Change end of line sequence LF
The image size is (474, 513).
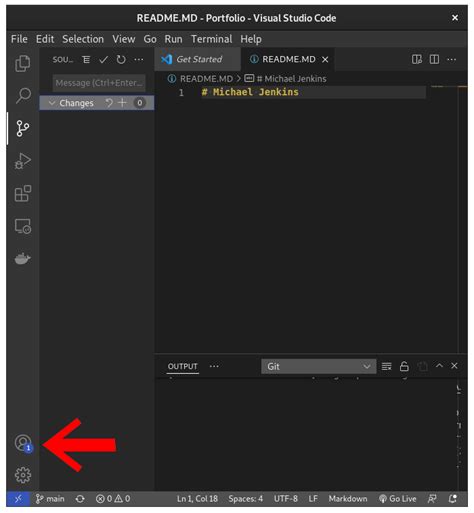(313, 499)
